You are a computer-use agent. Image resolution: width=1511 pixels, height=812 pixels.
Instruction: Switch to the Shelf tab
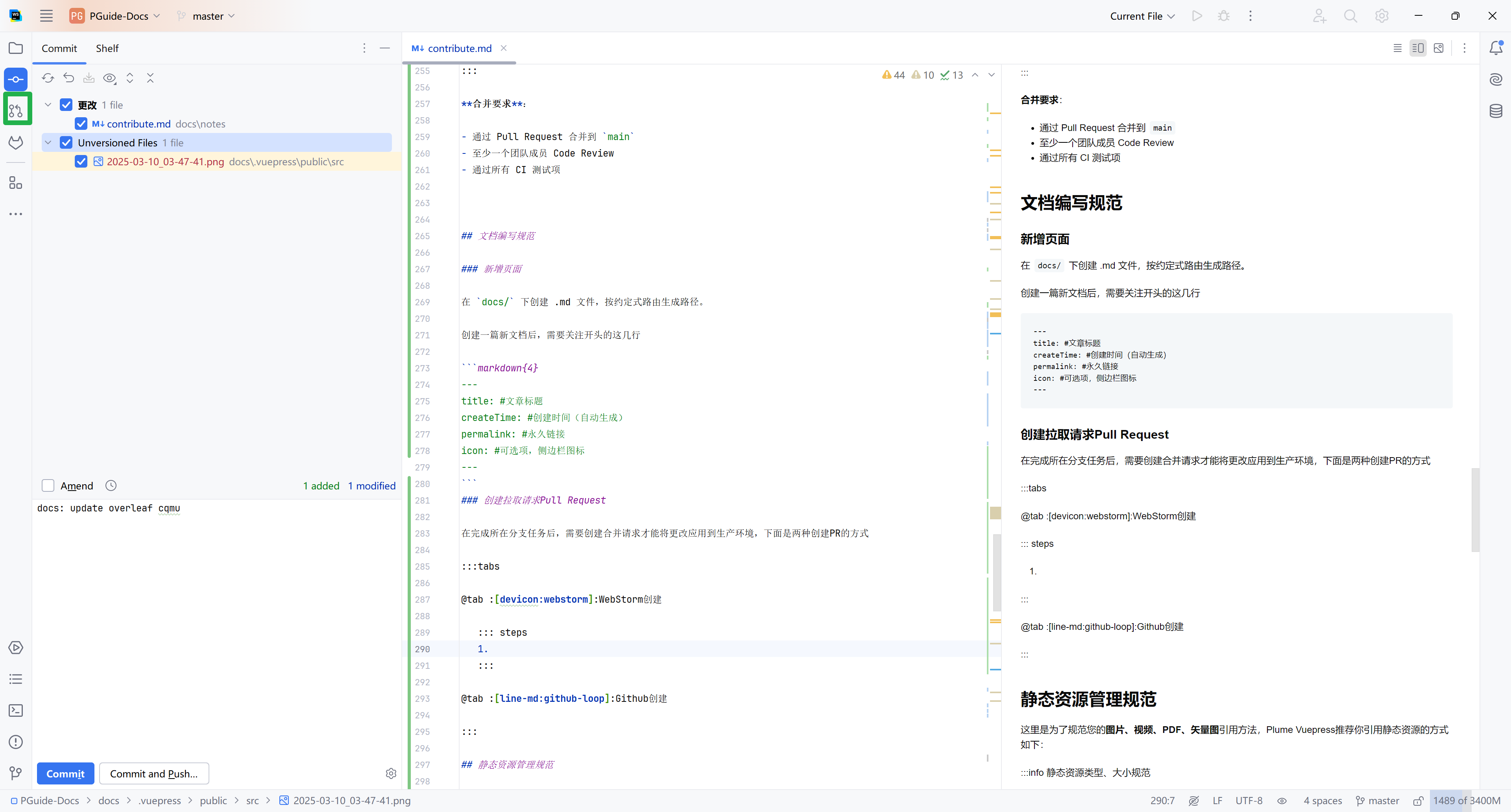(x=107, y=48)
